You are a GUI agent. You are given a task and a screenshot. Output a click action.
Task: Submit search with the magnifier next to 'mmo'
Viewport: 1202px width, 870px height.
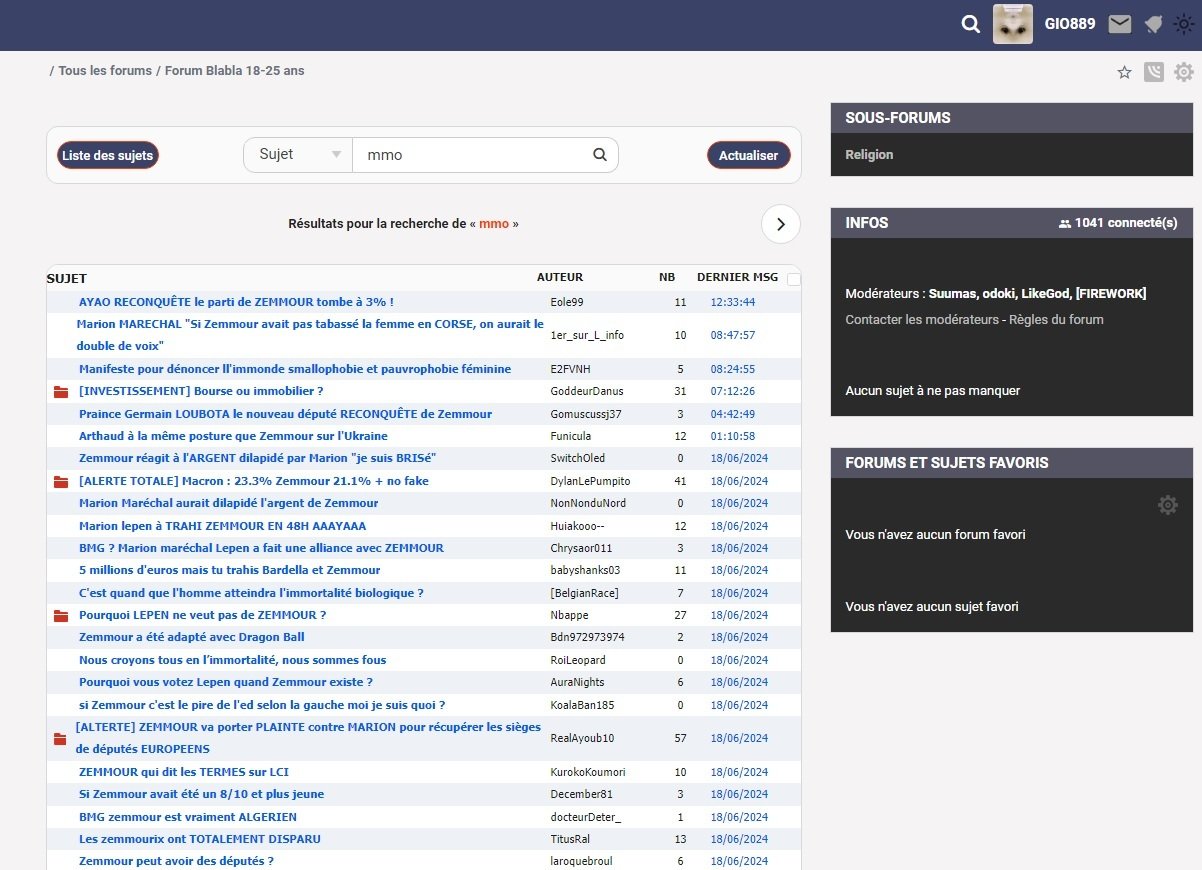click(x=600, y=155)
